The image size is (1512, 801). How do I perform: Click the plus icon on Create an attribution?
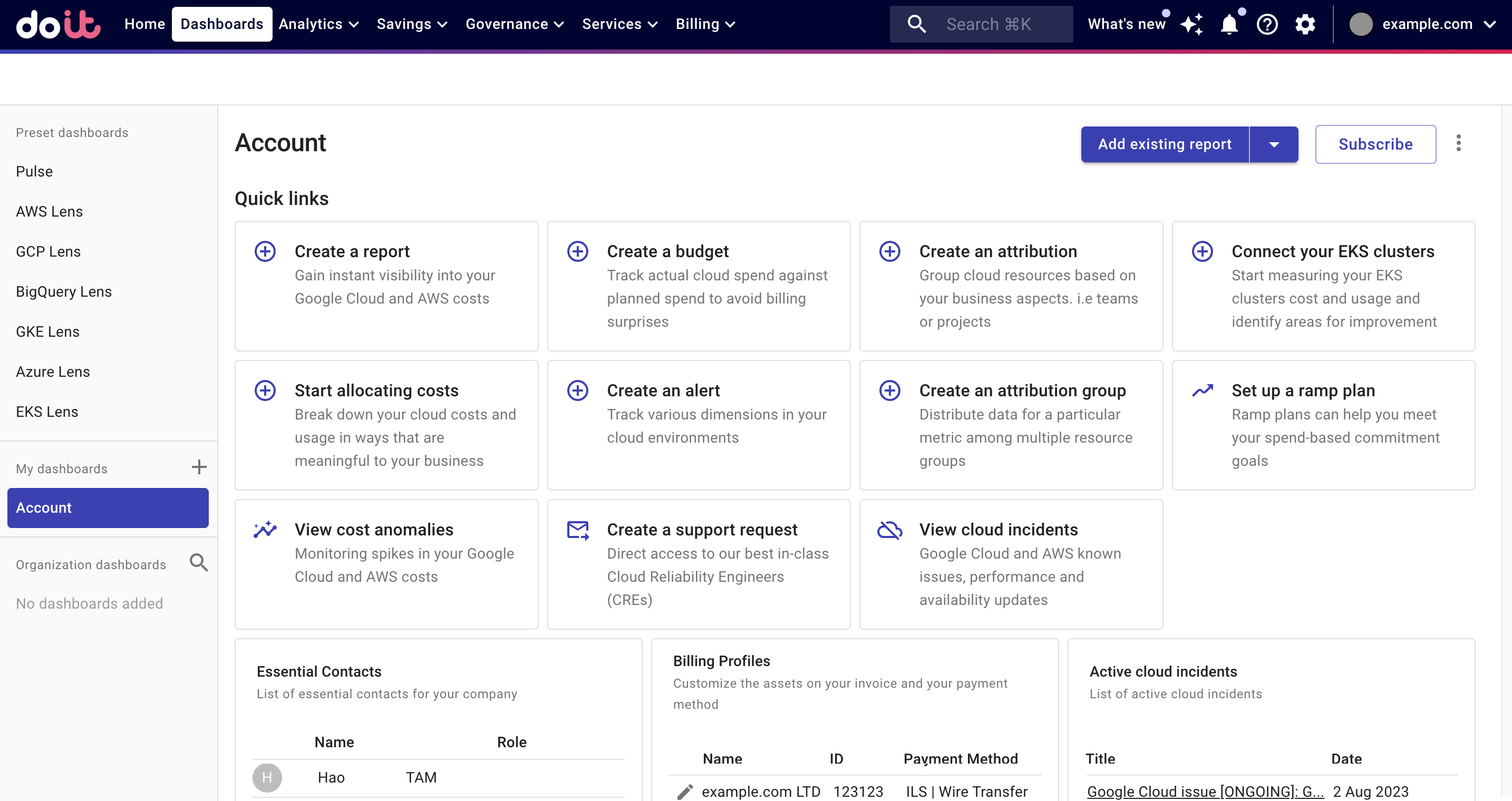890,251
